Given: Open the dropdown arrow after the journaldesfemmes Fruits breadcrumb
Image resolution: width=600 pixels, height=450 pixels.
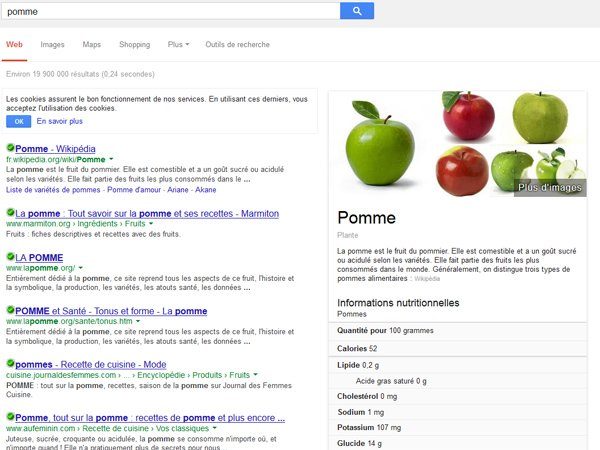Looking at the screenshot, I should tap(255, 375).
